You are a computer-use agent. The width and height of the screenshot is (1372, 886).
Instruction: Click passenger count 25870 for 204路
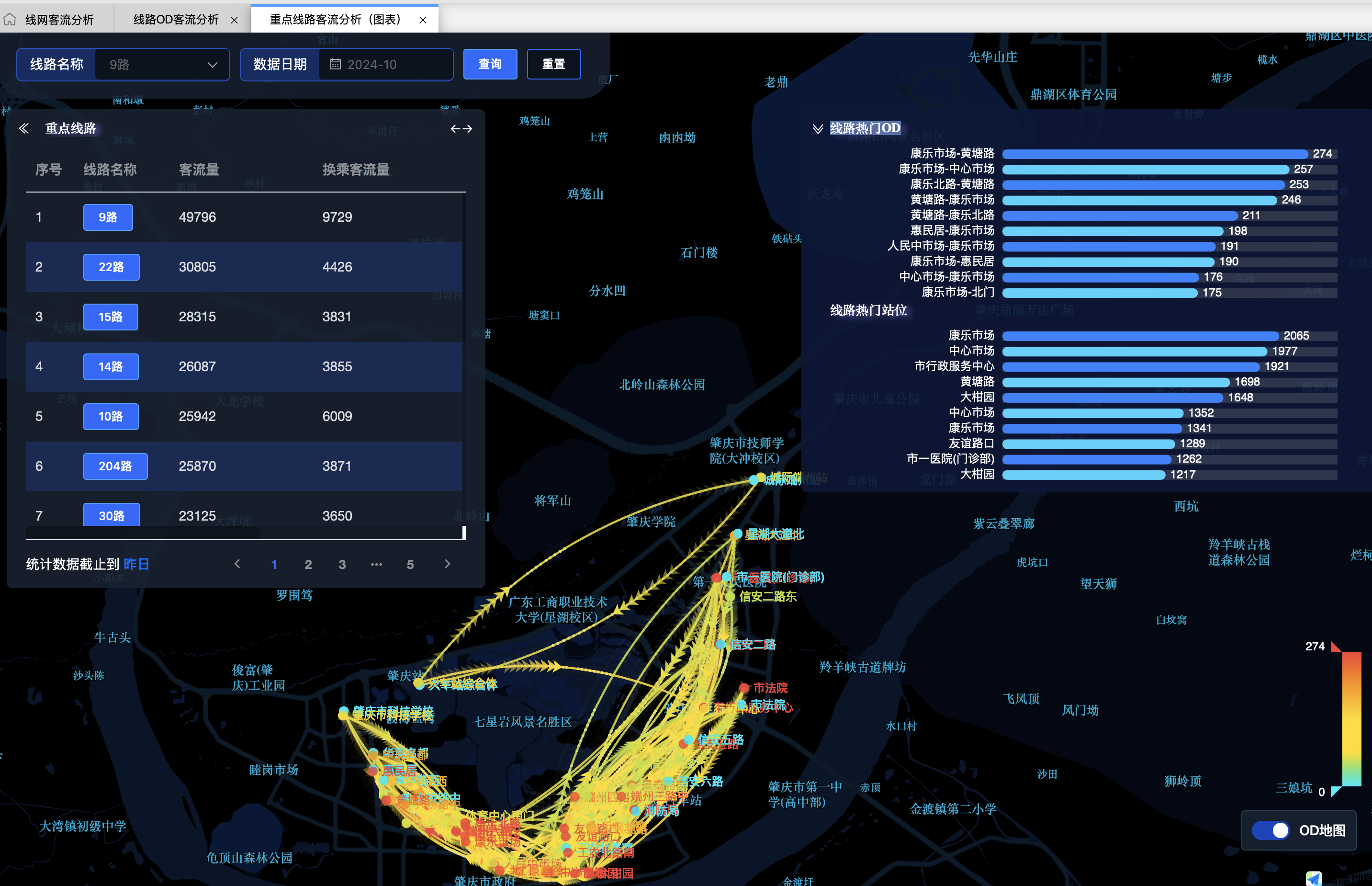[197, 466]
